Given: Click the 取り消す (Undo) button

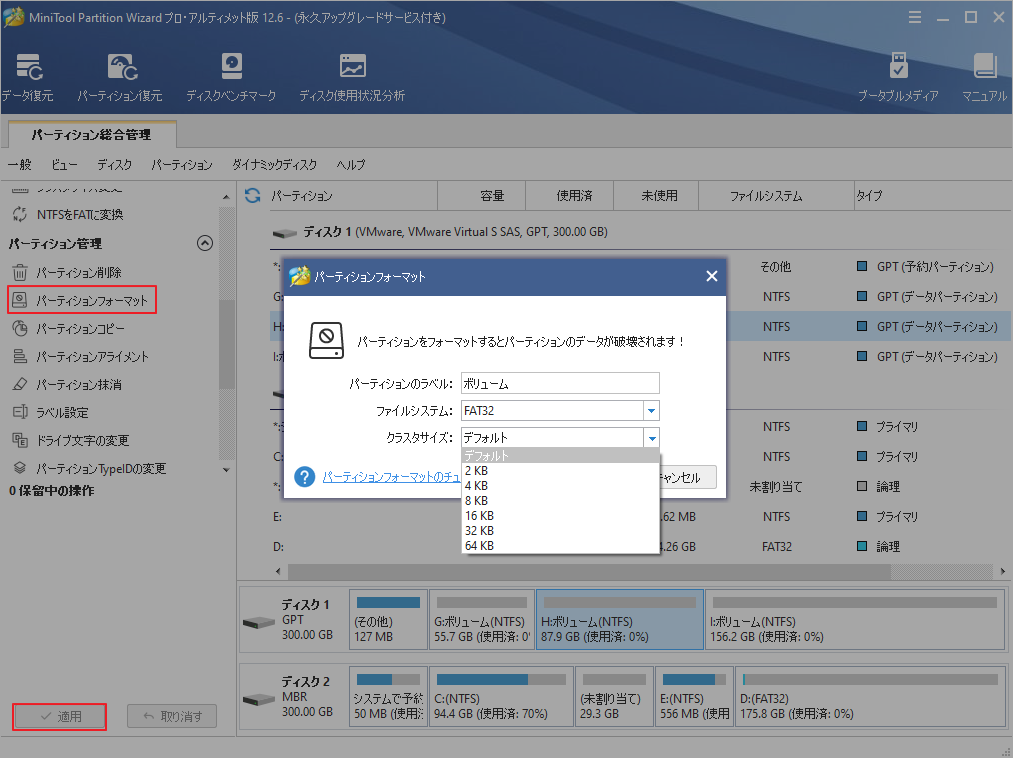Looking at the screenshot, I should tap(172, 716).
